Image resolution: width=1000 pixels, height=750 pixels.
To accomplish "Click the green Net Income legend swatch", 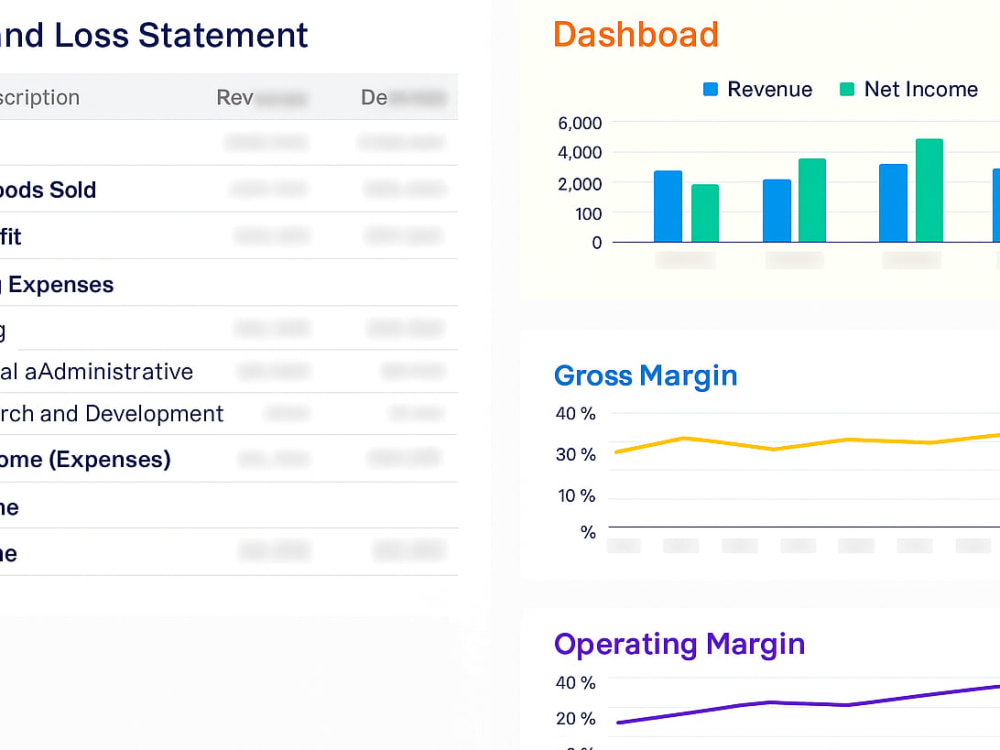I will click(847, 90).
